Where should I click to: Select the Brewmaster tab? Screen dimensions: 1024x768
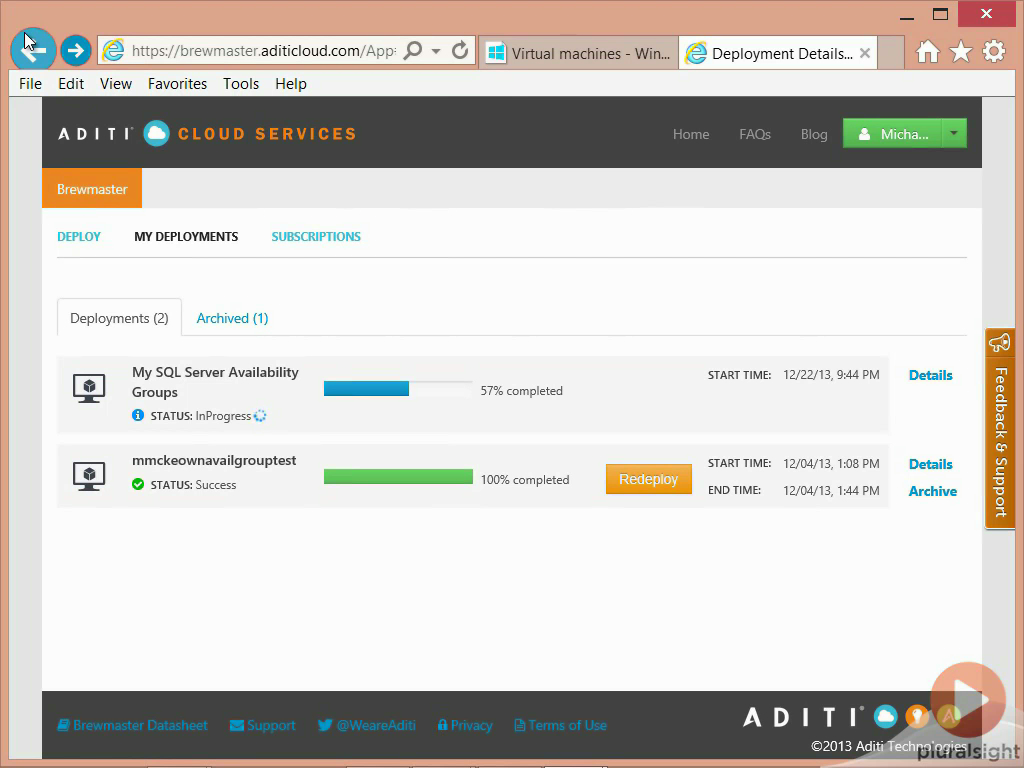point(92,189)
